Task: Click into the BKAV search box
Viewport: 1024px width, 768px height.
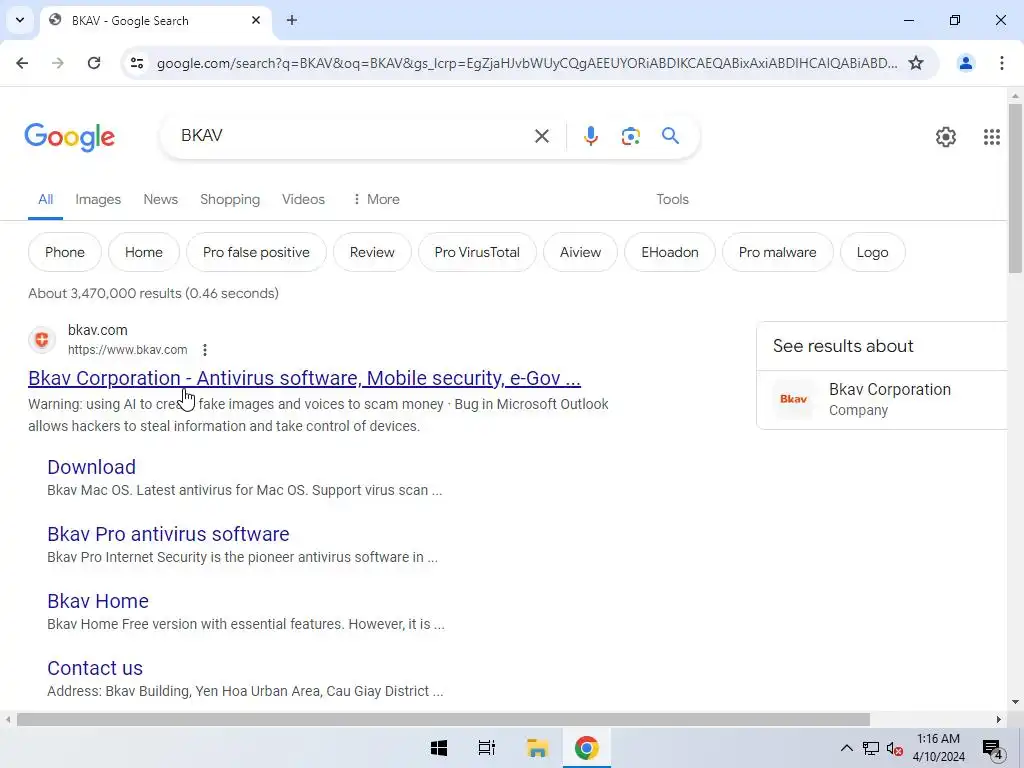Action: tap(353, 136)
